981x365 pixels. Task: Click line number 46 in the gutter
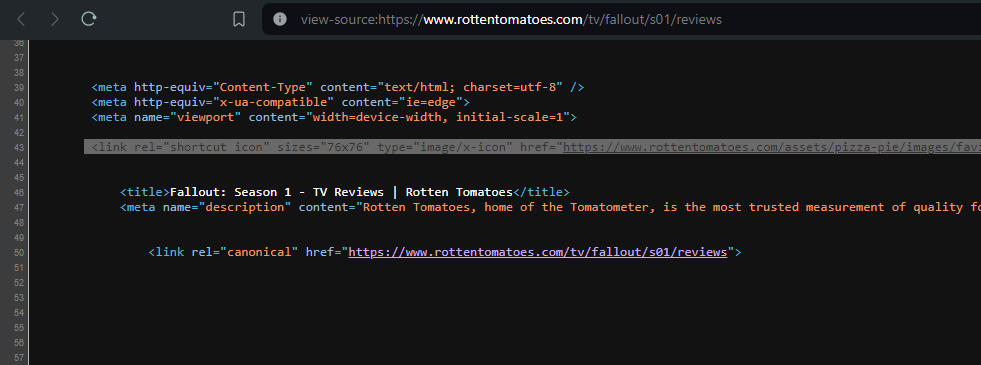click(19, 192)
